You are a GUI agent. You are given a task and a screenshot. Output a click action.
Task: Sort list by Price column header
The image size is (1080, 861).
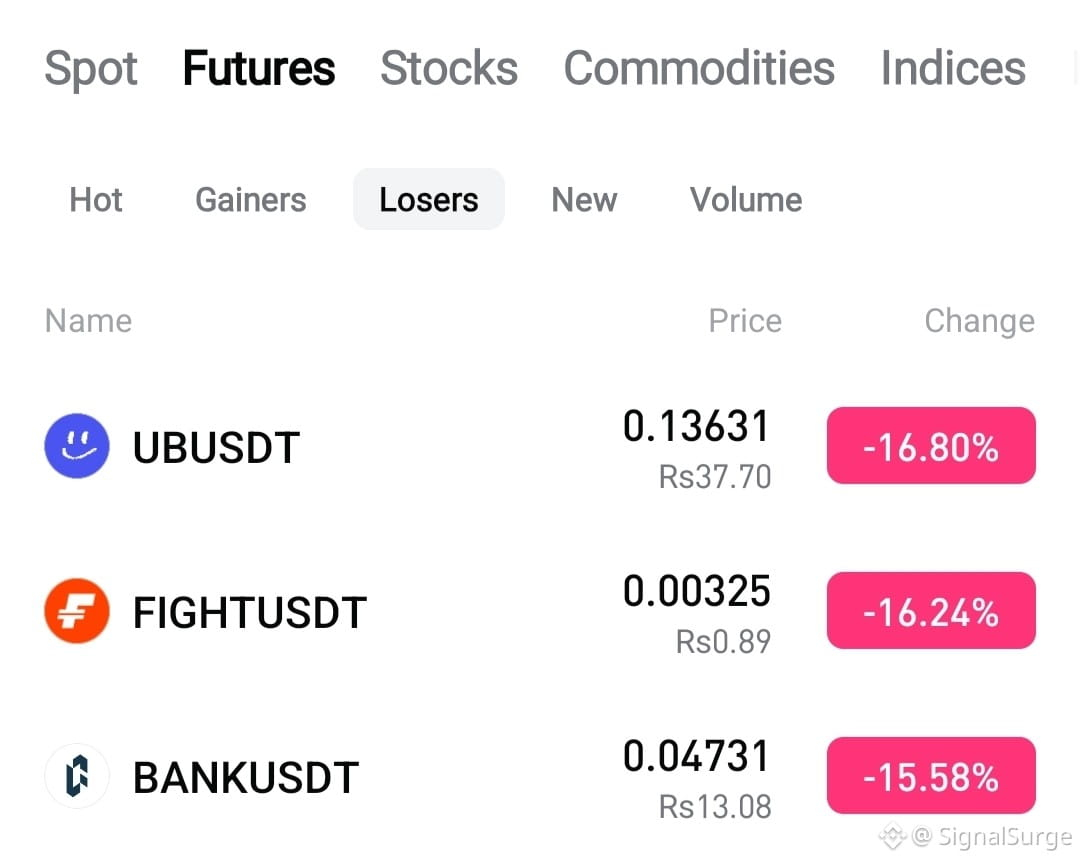click(745, 321)
